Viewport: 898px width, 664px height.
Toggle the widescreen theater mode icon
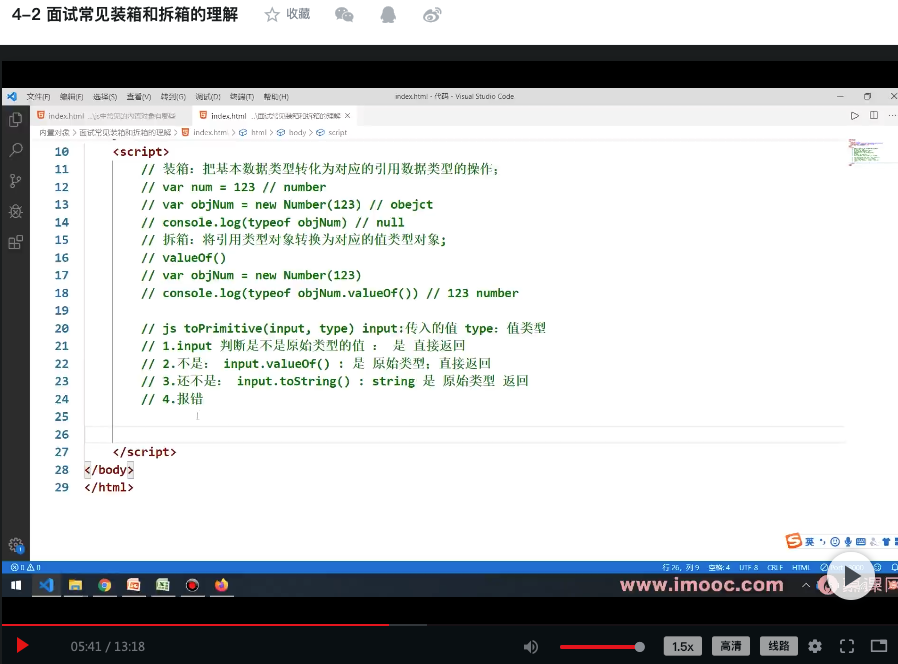(879, 646)
